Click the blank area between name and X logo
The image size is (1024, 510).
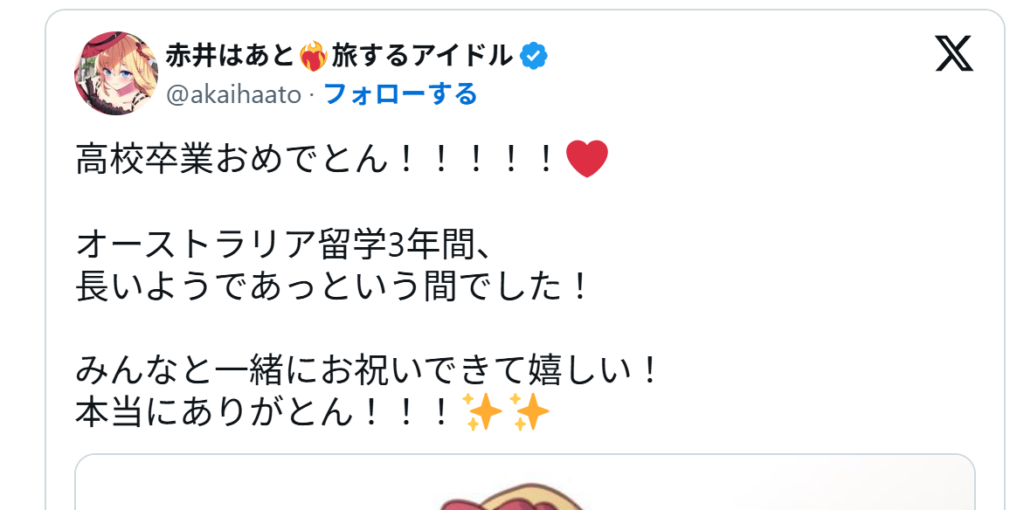point(738,57)
